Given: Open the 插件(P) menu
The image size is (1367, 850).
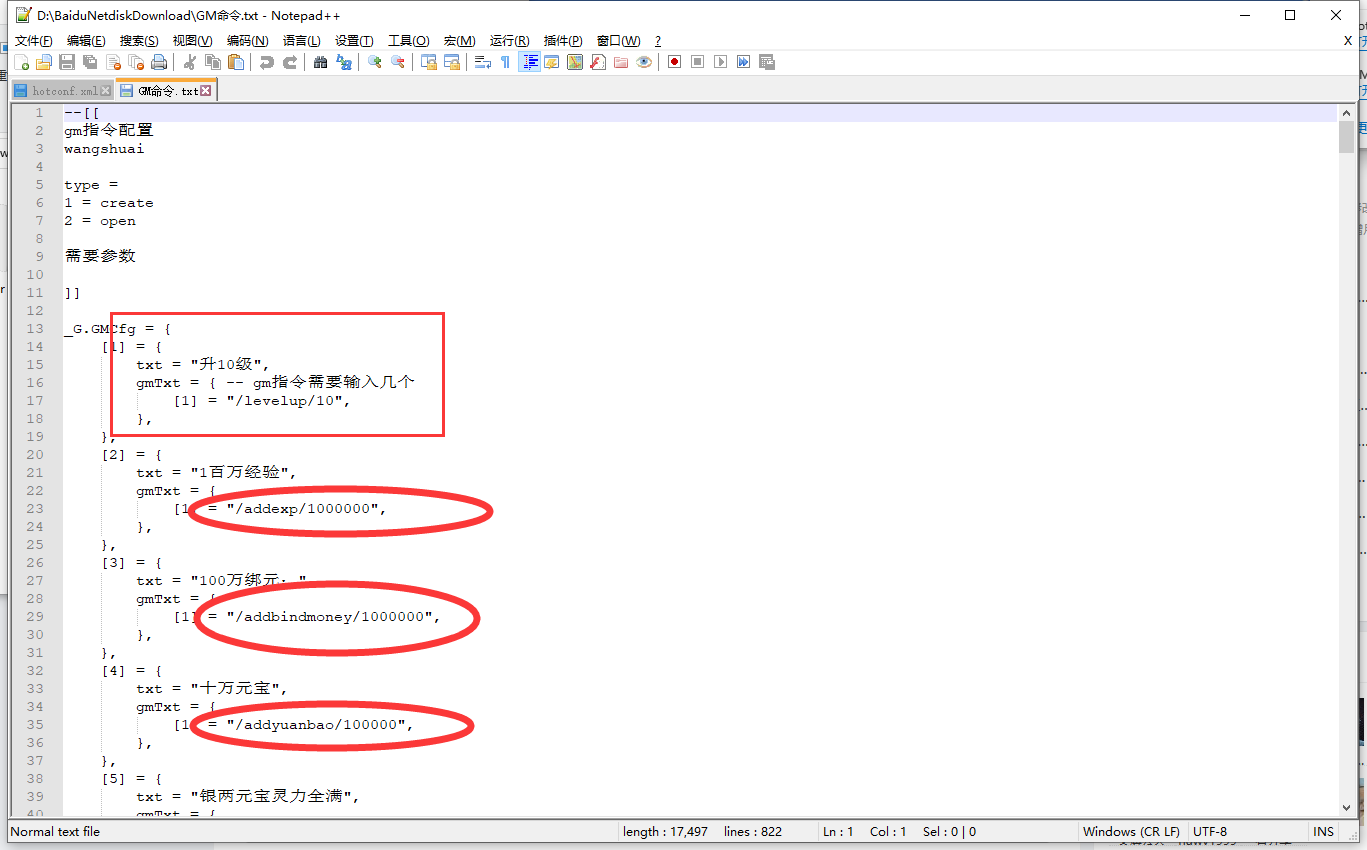Looking at the screenshot, I should click(x=563, y=41).
